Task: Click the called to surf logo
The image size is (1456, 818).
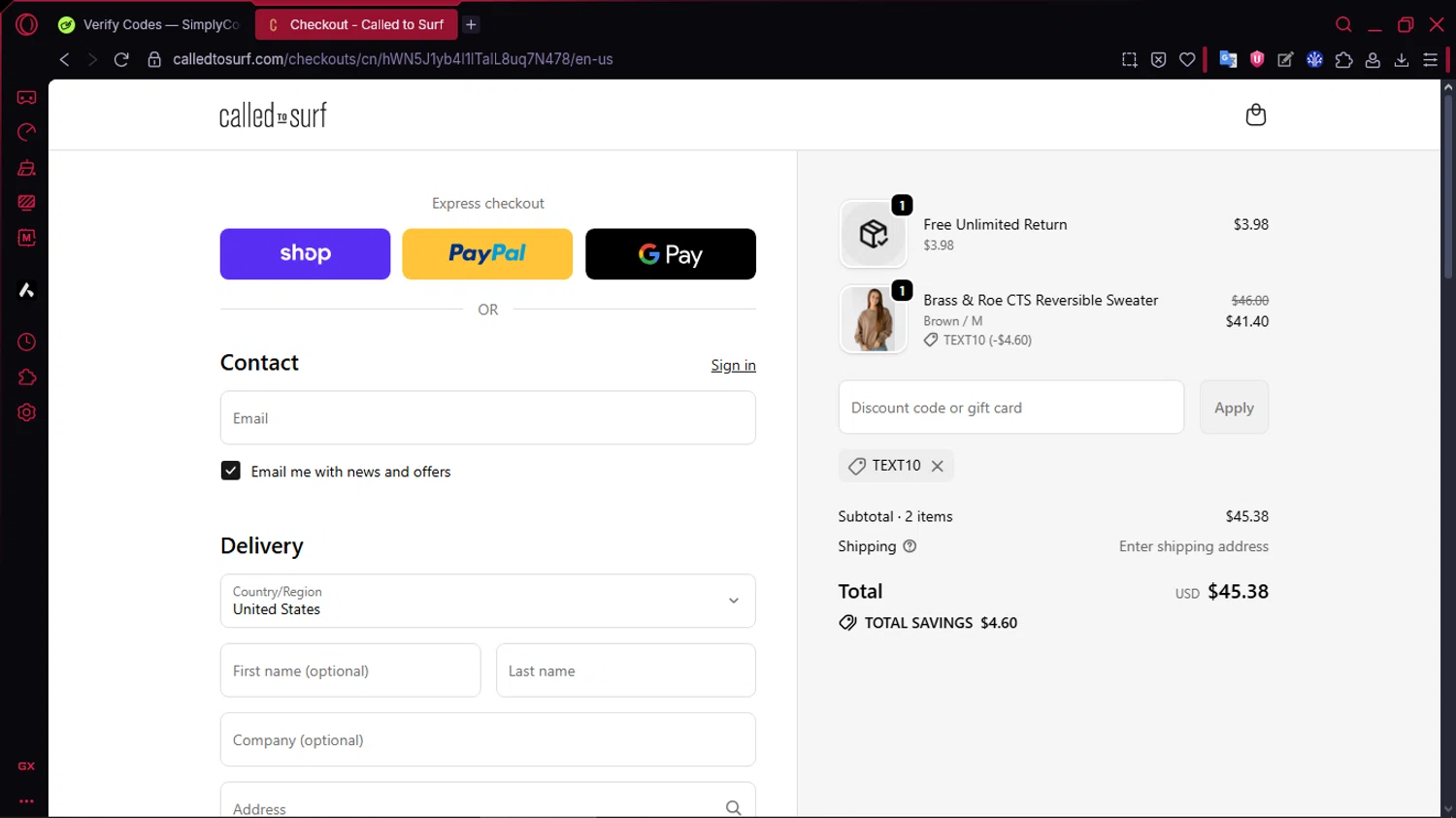Action: click(x=273, y=115)
